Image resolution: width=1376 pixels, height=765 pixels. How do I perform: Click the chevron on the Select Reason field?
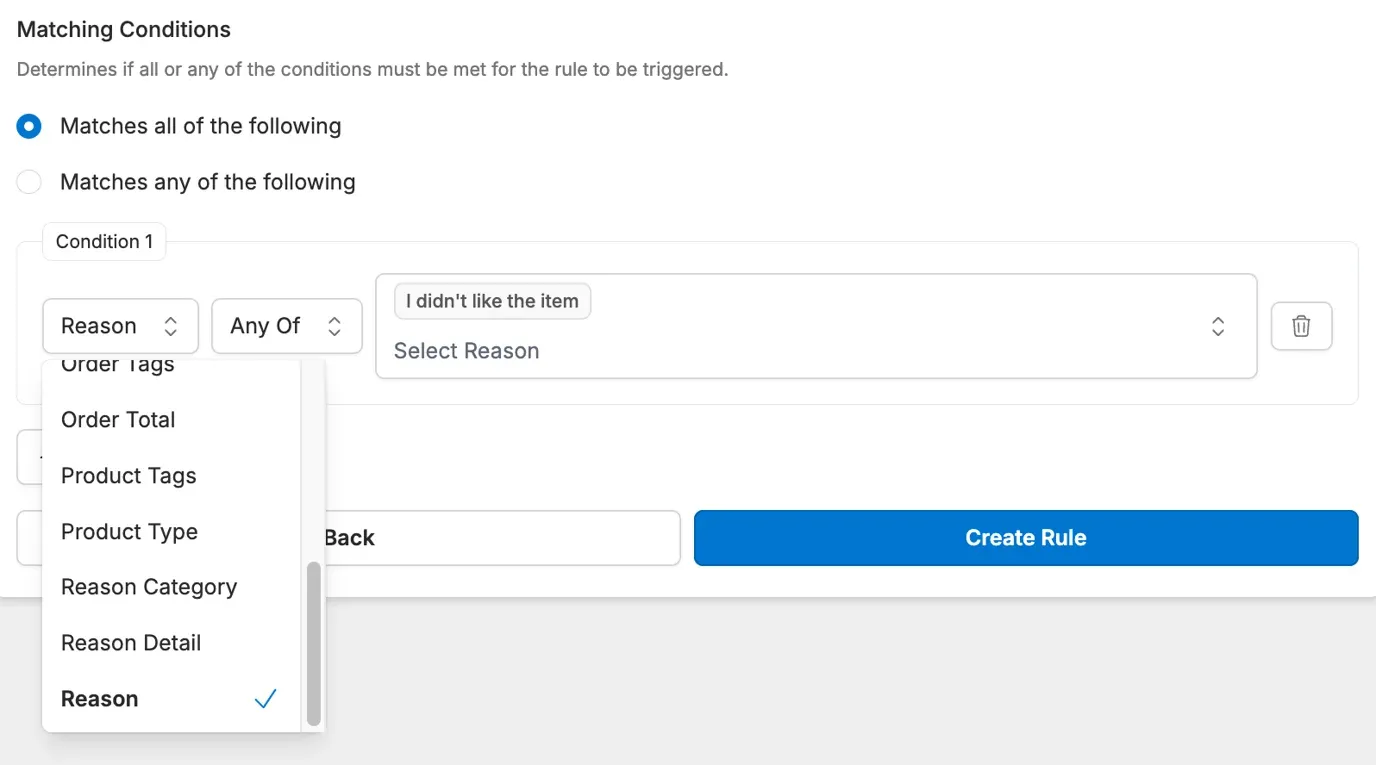coord(1218,326)
